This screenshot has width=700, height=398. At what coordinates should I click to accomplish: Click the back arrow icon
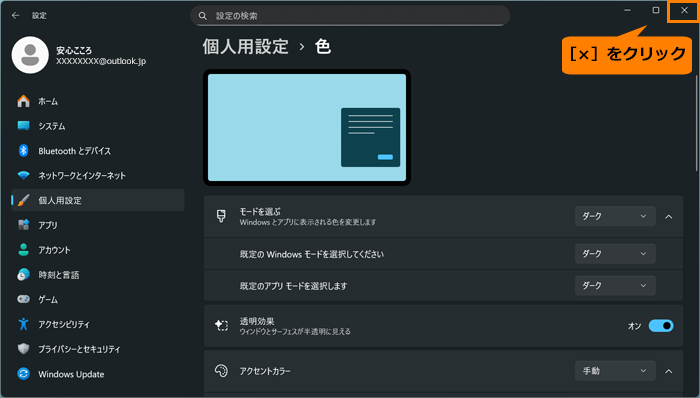click(16, 16)
